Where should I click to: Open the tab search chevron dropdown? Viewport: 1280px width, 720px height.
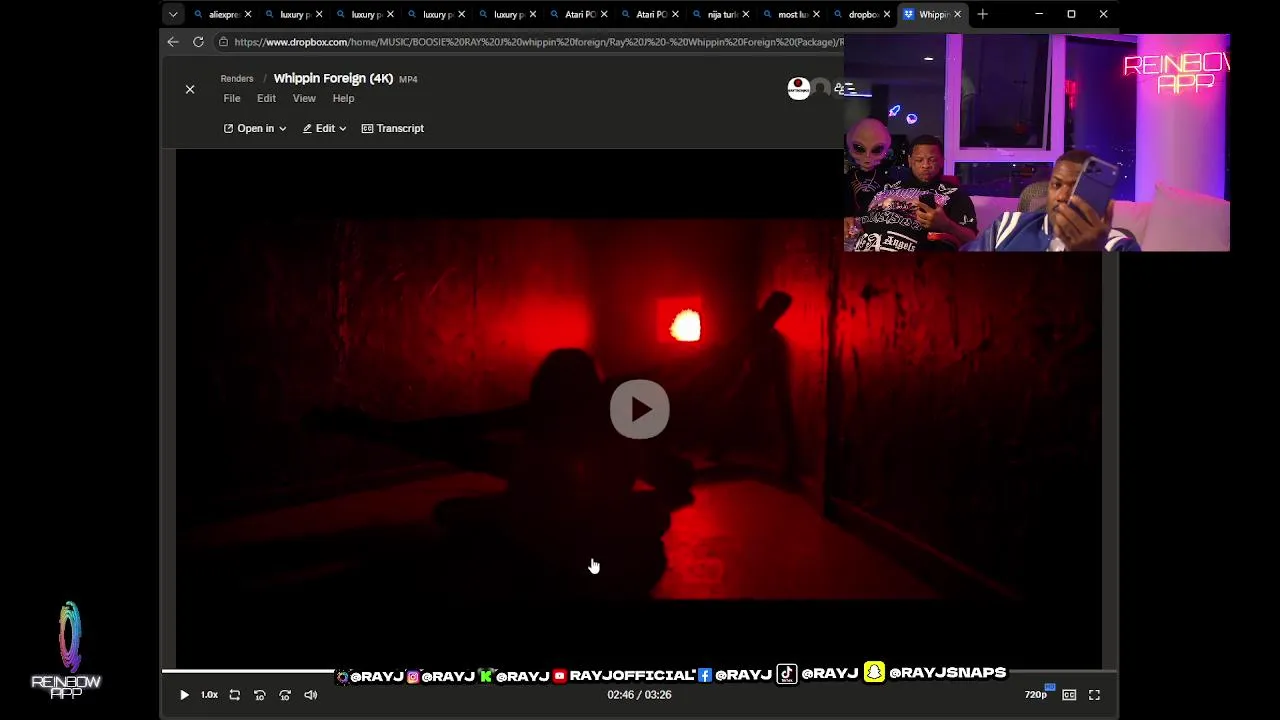[x=173, y=14]
